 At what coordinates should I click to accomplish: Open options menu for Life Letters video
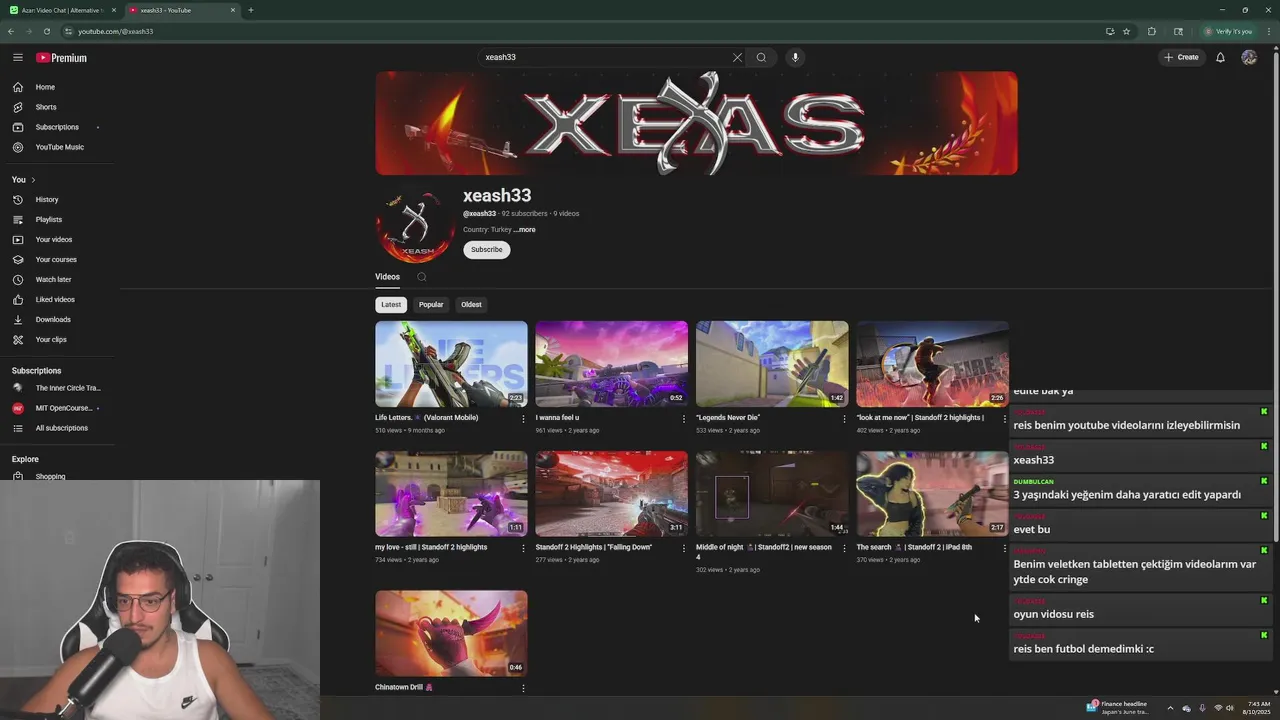pos(523,419)
